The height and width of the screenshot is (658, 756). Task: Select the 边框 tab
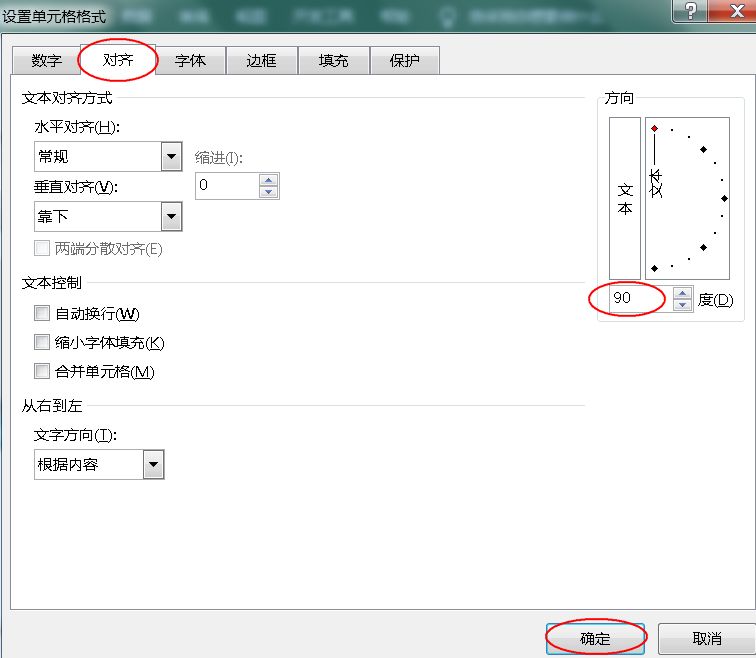[261, 61]
